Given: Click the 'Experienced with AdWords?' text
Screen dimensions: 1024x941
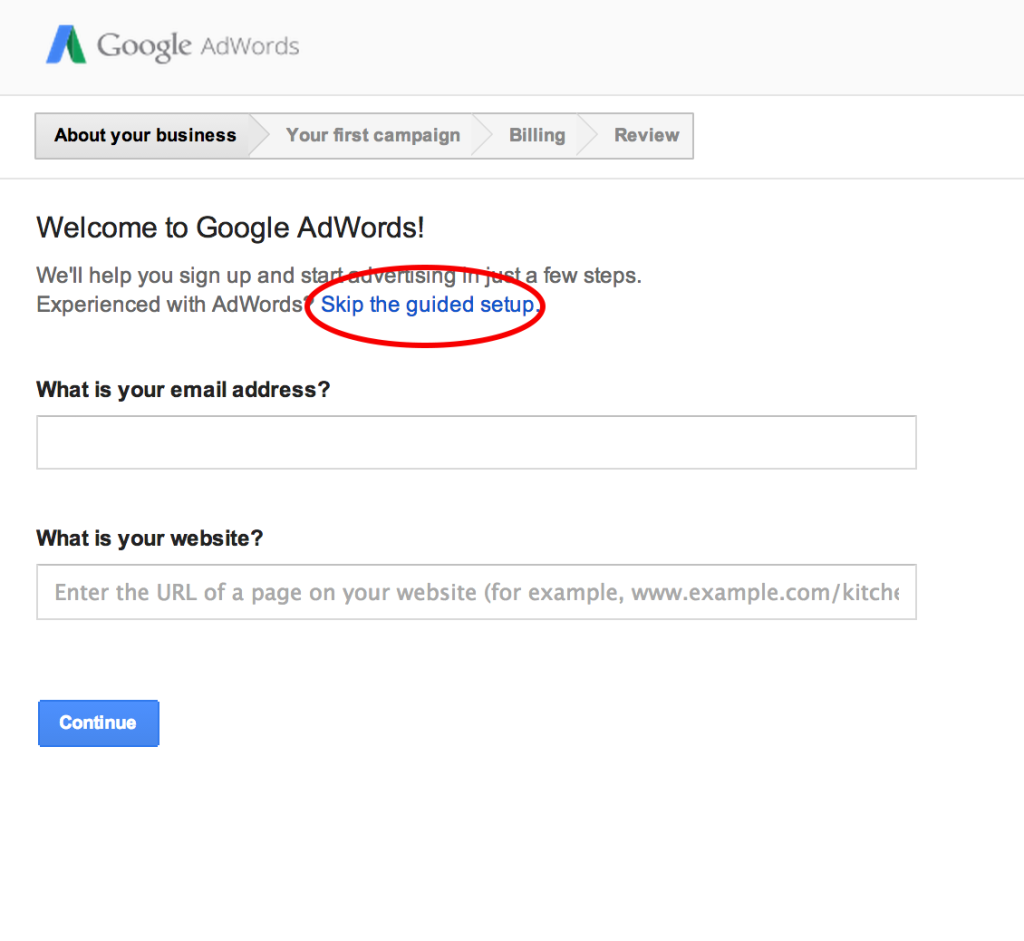Looking at the screenshot, I should [x=171, y=305].
